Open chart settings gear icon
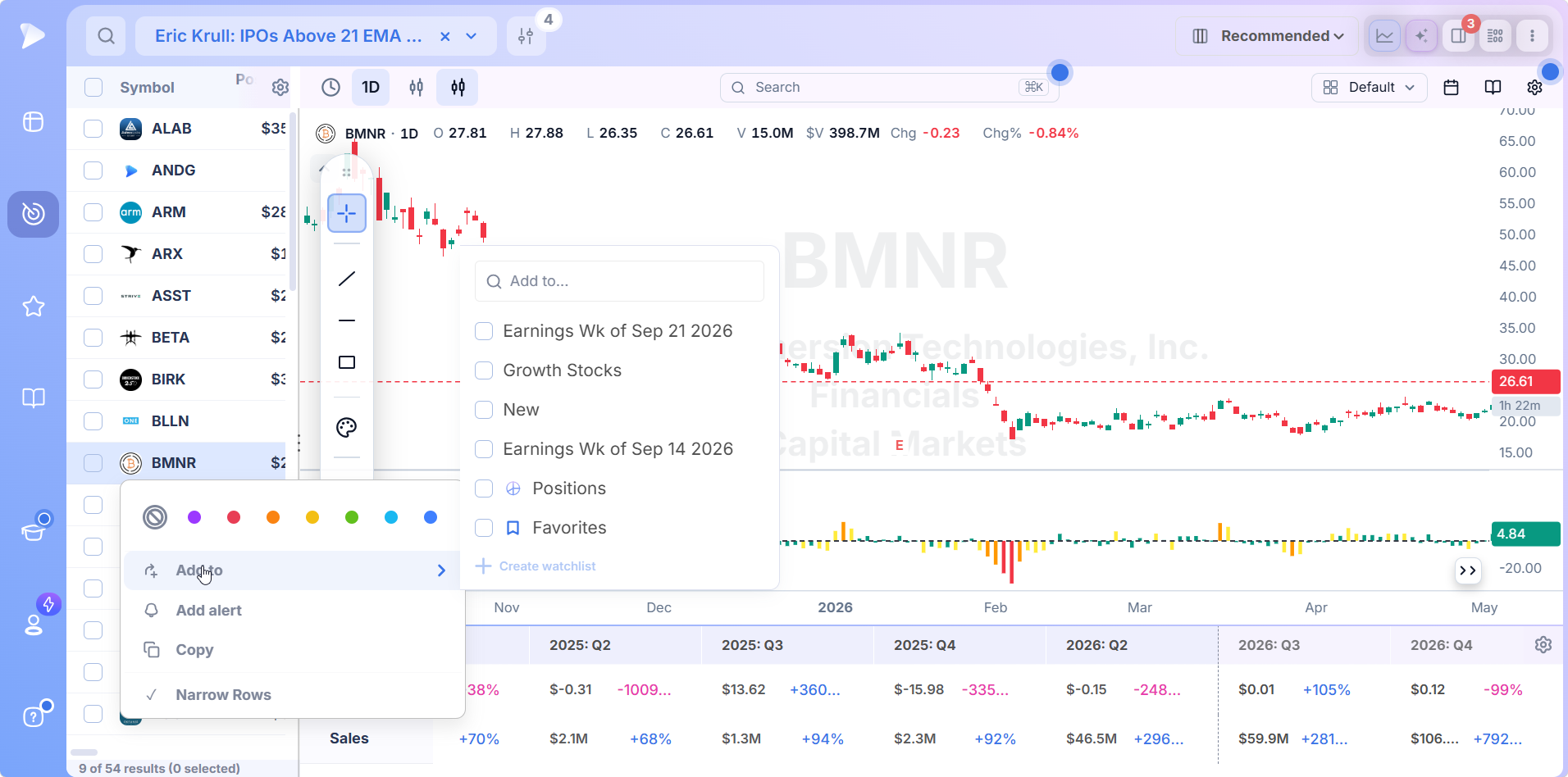The width and height of the screenshot is (1568, 777). (1534, 88)
